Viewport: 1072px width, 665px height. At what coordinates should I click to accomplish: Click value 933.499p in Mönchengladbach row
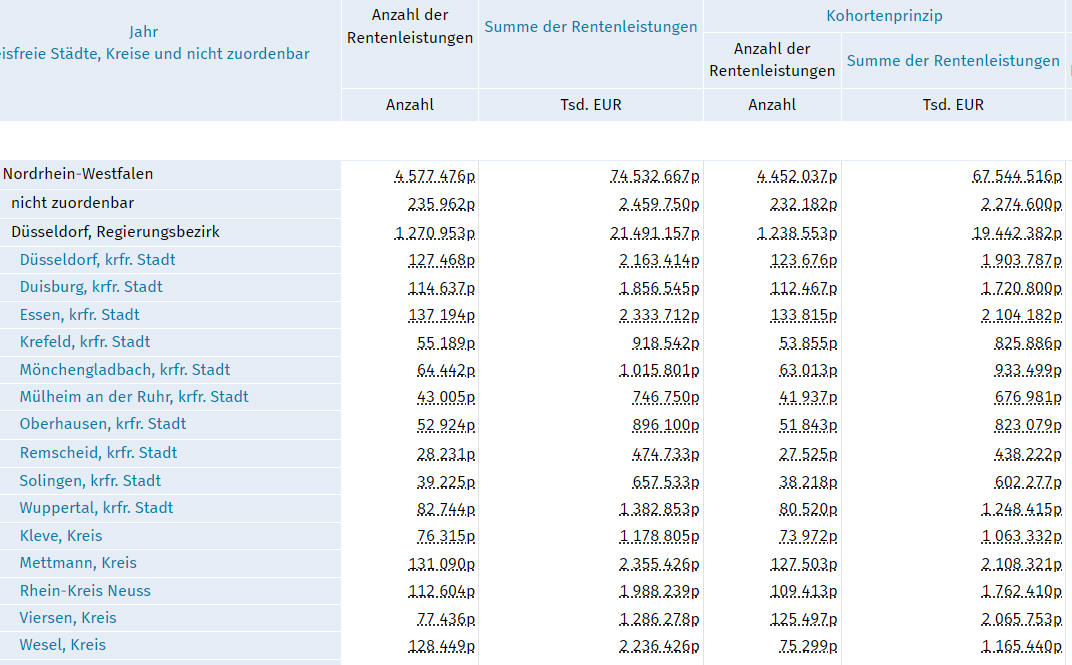(1028, 370)
